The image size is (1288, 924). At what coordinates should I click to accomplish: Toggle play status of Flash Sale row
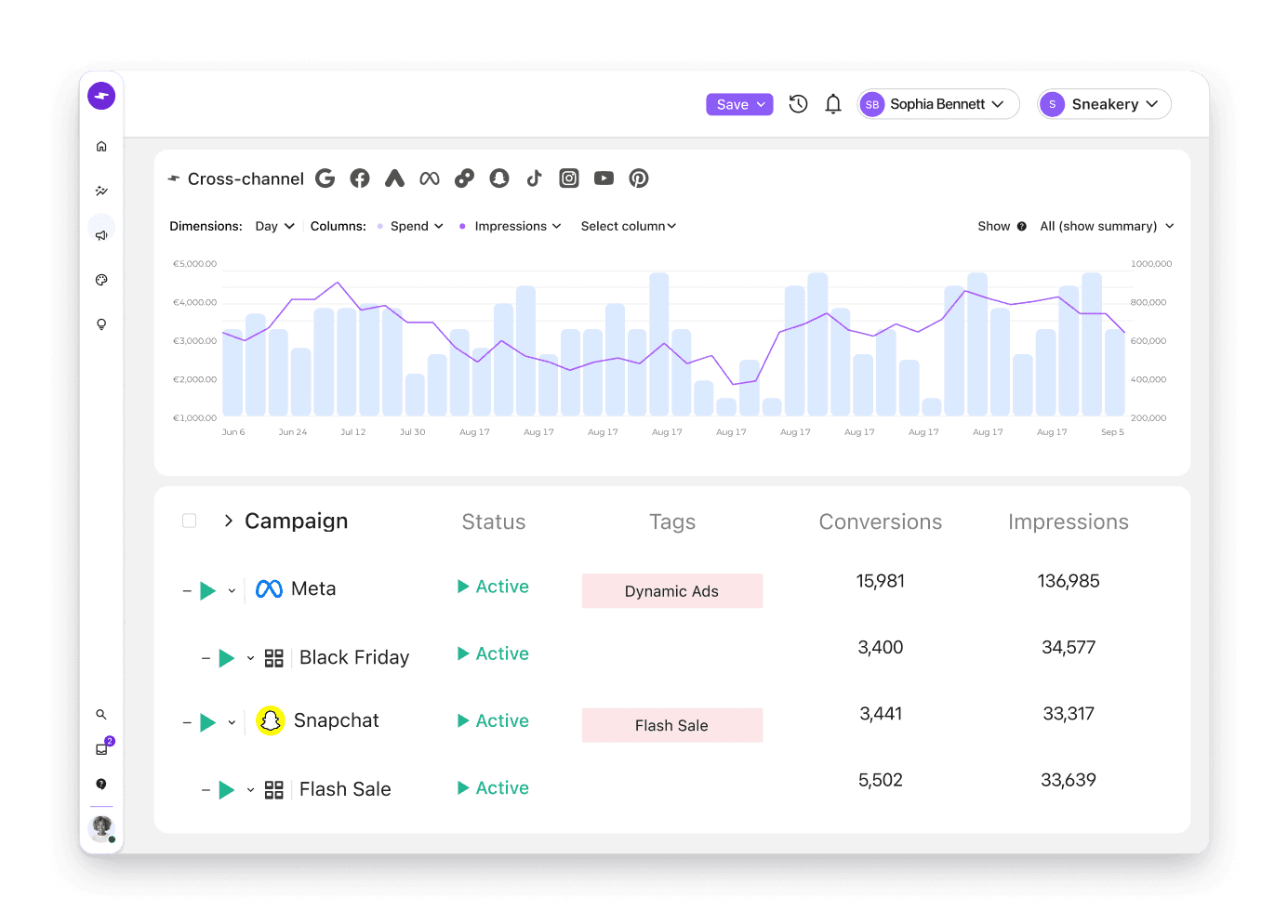(226, 790)
